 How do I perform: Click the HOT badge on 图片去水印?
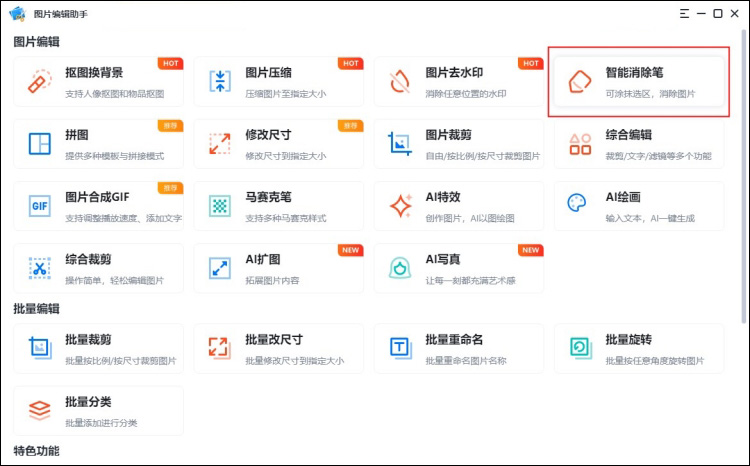530,63
